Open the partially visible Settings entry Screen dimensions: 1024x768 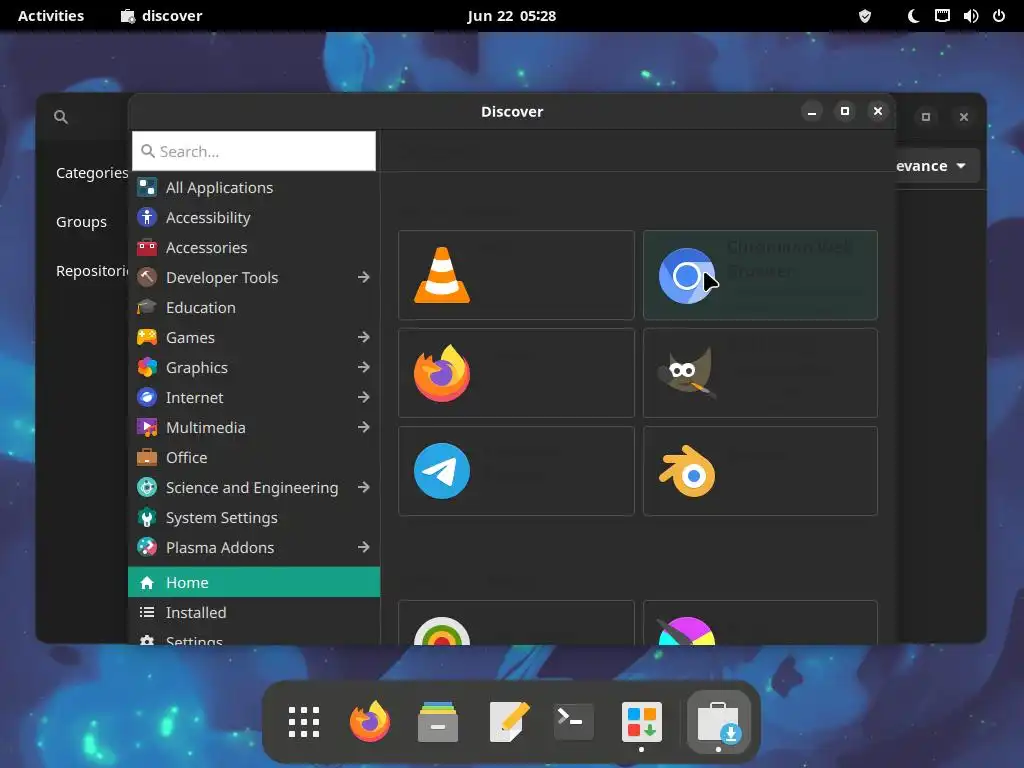click(254, 639)
